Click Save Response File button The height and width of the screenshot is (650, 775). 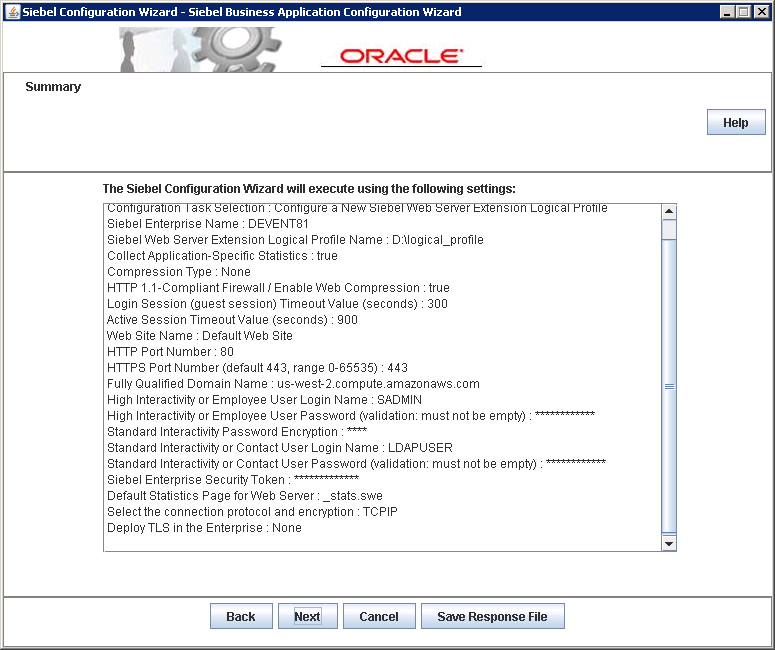[x=492, y=616]
